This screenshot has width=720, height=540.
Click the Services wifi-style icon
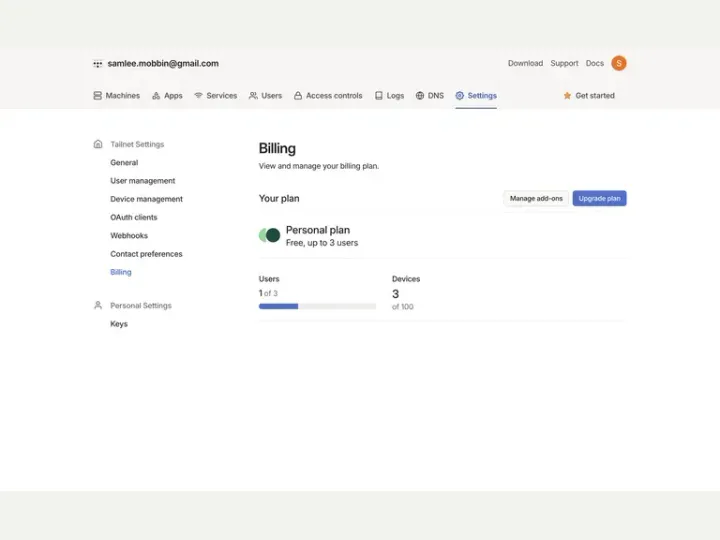point(198,96)
